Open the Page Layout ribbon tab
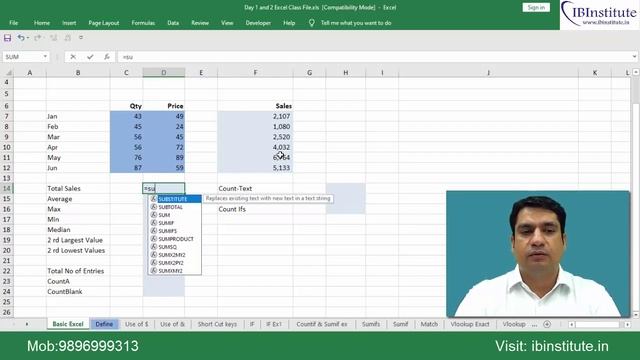 pos(104,23)
